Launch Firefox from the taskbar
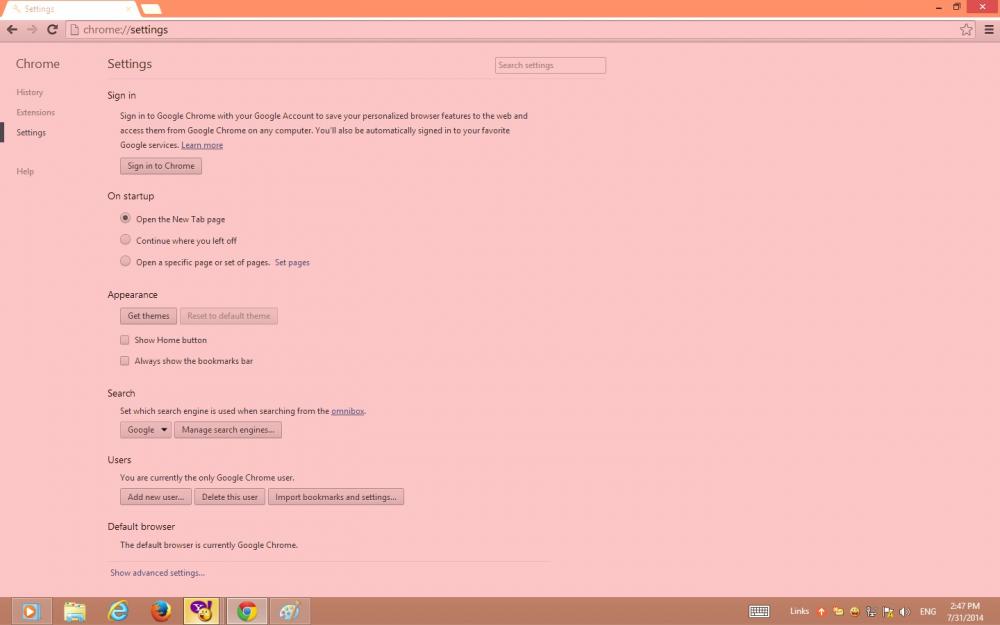 point(161,611)
